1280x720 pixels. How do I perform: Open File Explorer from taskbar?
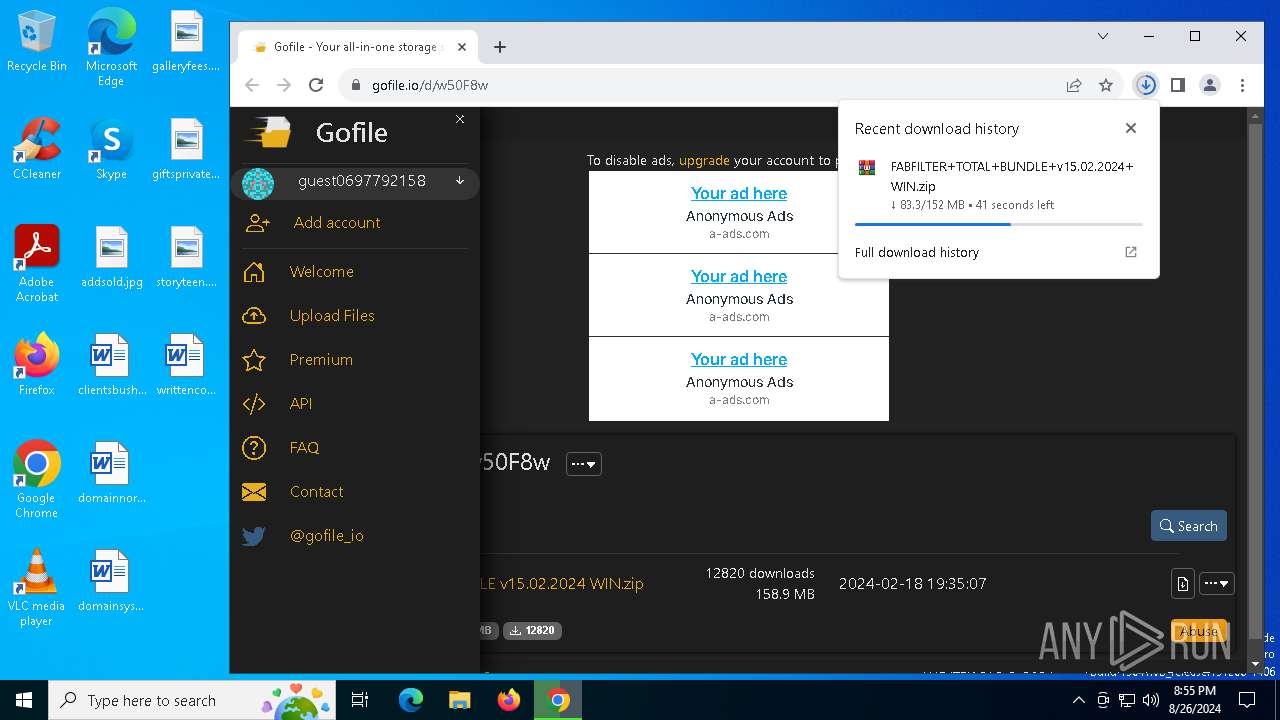coord(459,700)
